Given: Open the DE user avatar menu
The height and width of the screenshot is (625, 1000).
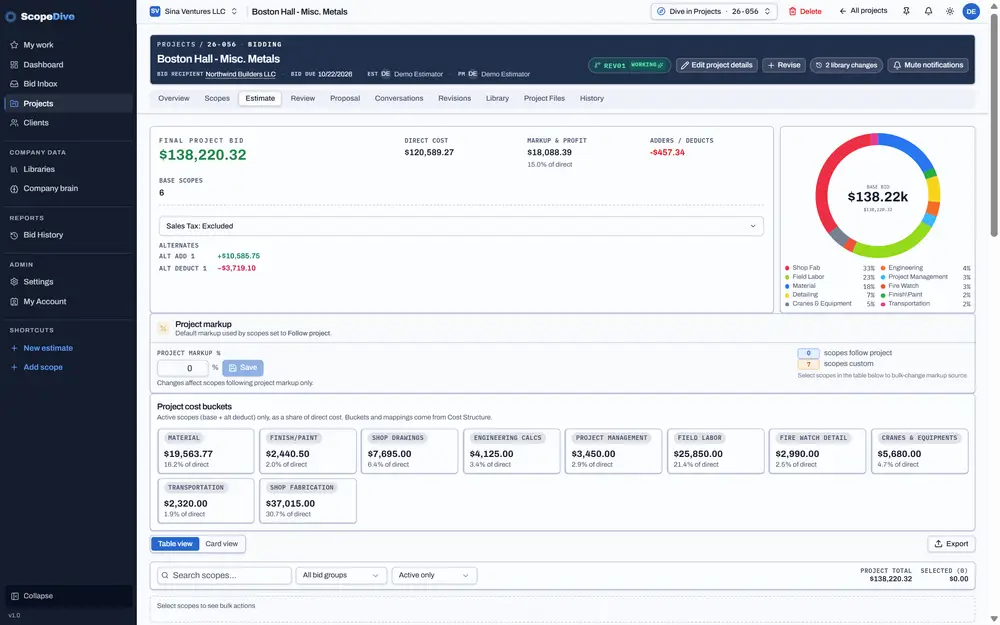Looking at the screenshot, I should (x=971, y=11).
